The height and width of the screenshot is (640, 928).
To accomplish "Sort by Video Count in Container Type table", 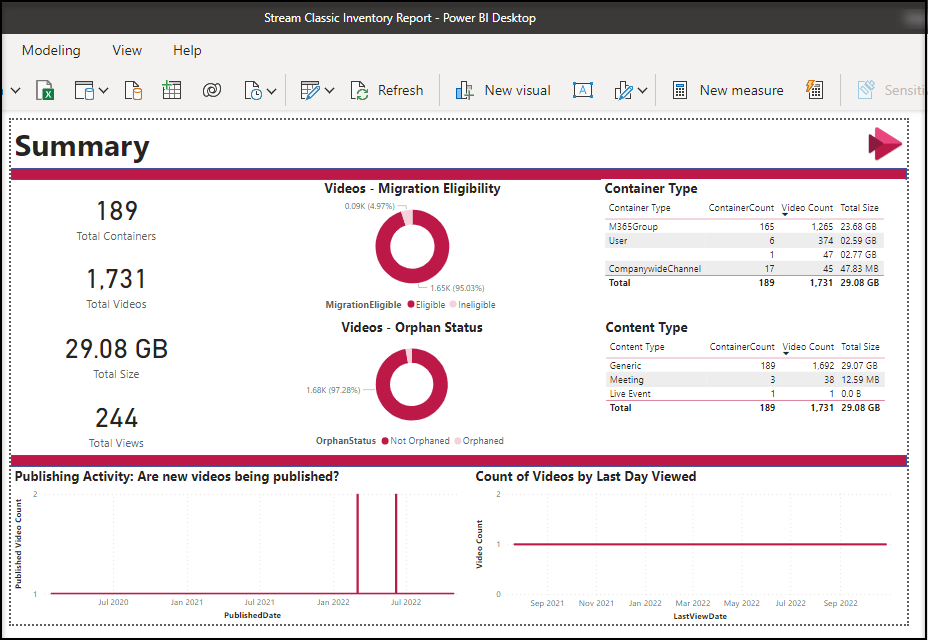I will click(807, 208).
